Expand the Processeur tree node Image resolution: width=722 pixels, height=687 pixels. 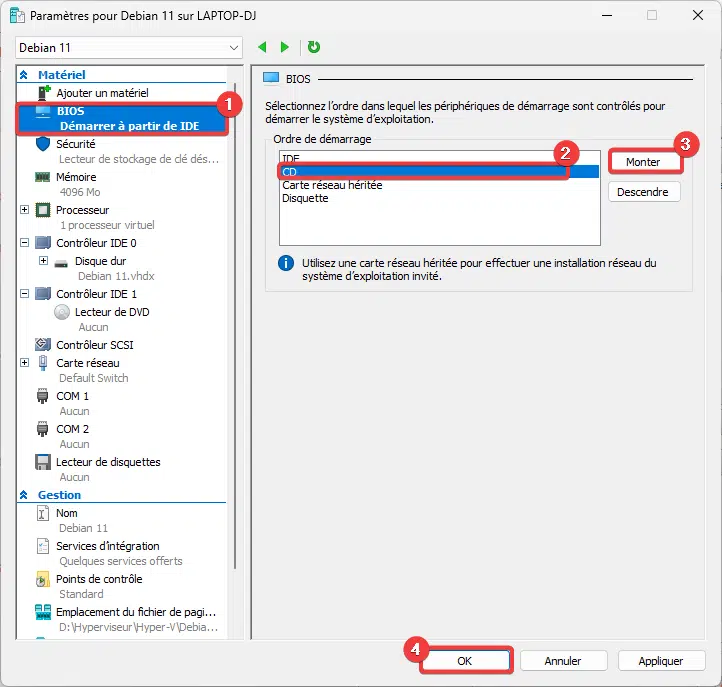pyautogui.click(x=25, y=210)
